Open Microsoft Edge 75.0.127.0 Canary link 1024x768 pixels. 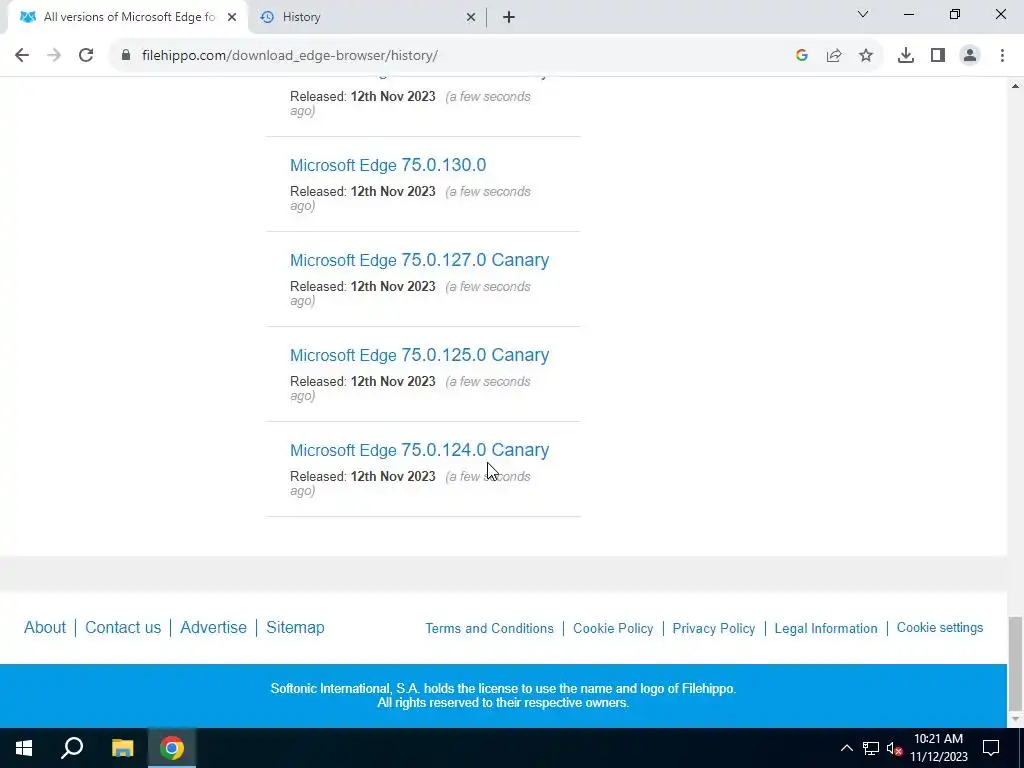[419, 260]
